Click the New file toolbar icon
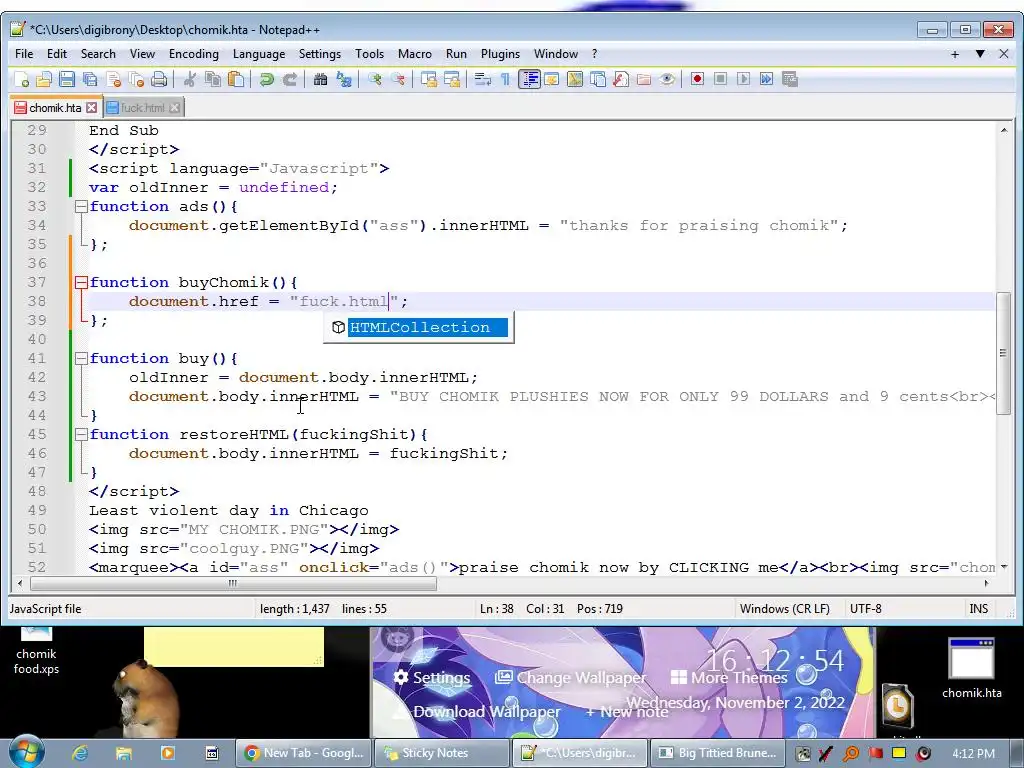 (22, 79)
